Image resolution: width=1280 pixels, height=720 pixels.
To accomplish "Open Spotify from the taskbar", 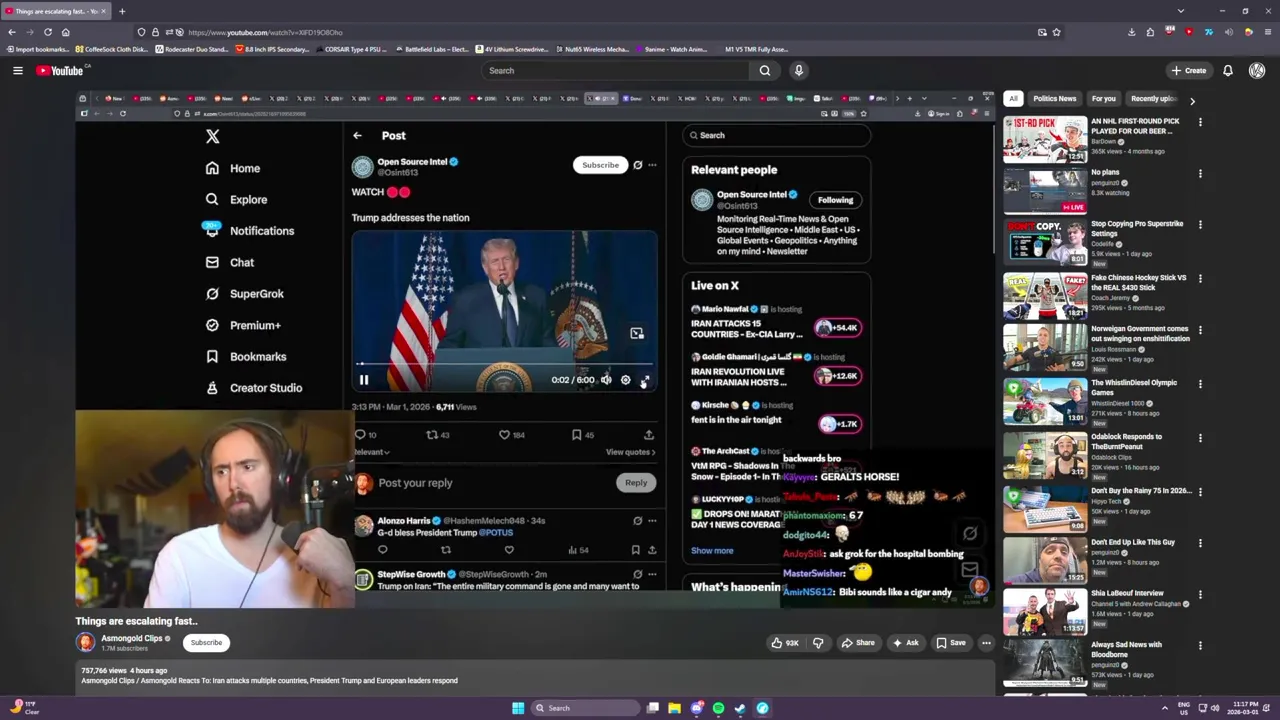I will click(x=718, y=708).
